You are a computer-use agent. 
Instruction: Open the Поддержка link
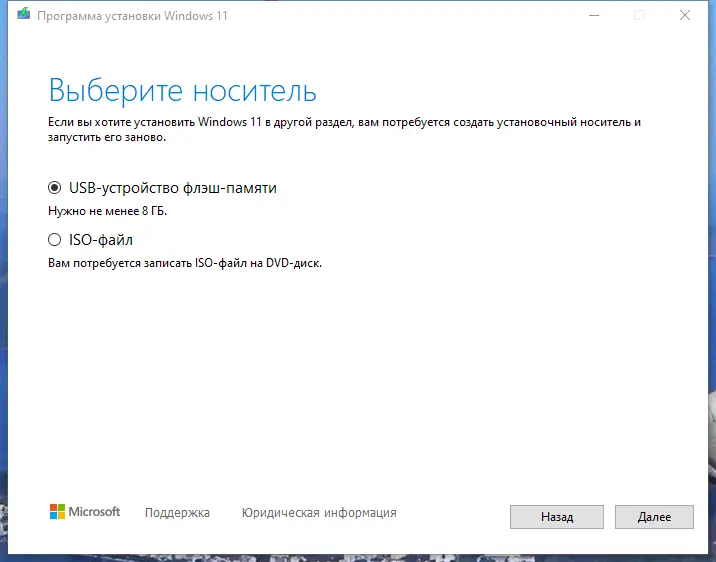[x=177, y=513]
